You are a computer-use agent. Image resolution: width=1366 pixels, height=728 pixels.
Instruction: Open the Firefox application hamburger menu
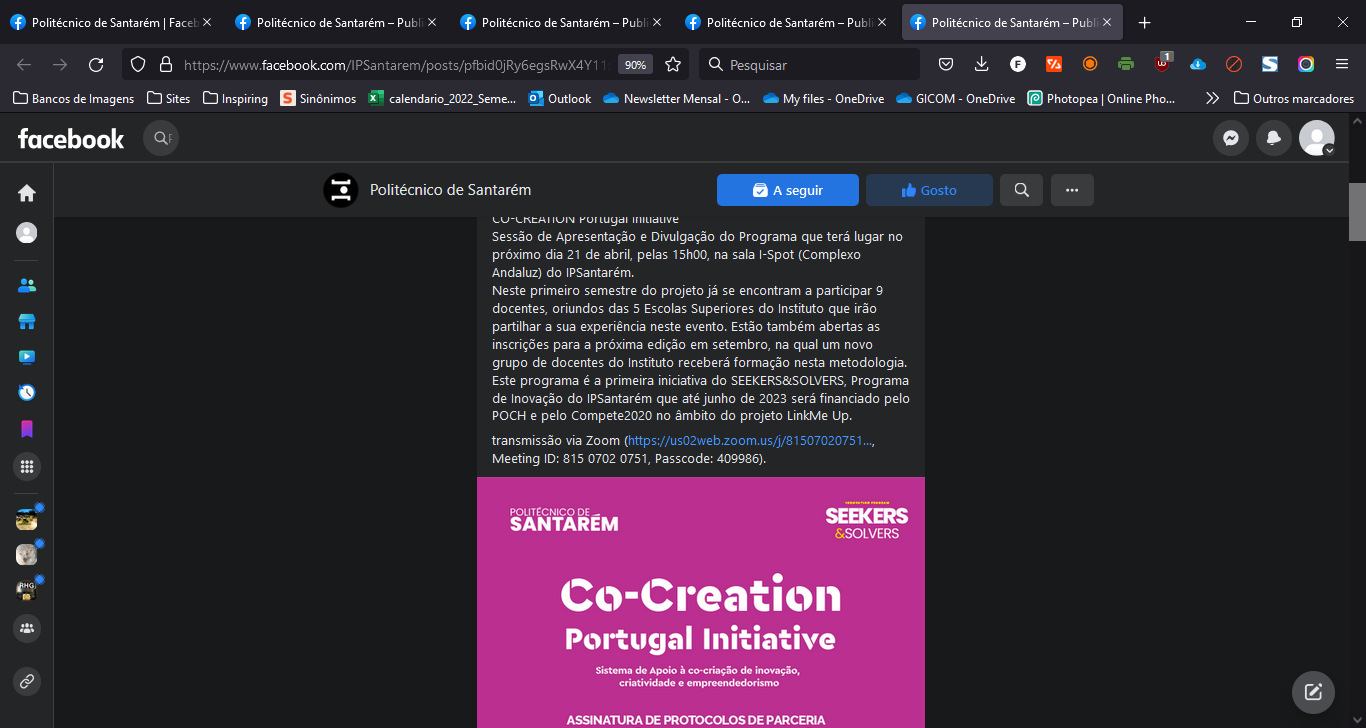point(1342,65)
